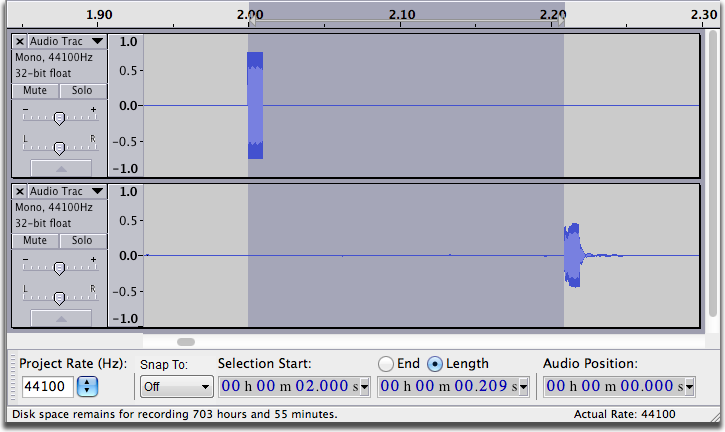Screen dimensions: 725x432
Task: Click the Project Rate stepper arrows
Action: [x=87, y=386]
